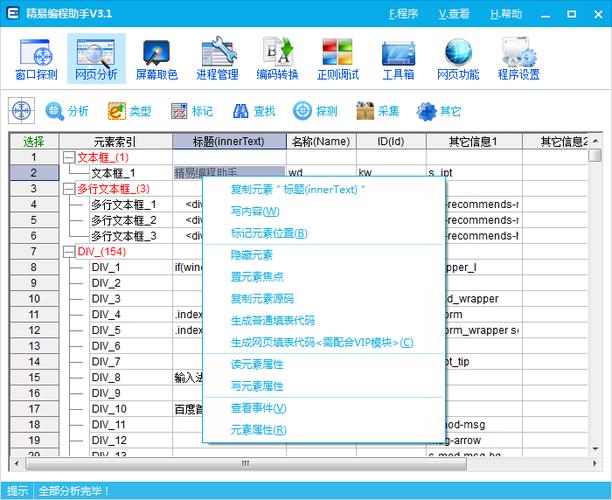Click the 探测 probe toolbar button
The width and height of the screenshot is (612, 500).
pyautogui.click(x=315, y=111)
